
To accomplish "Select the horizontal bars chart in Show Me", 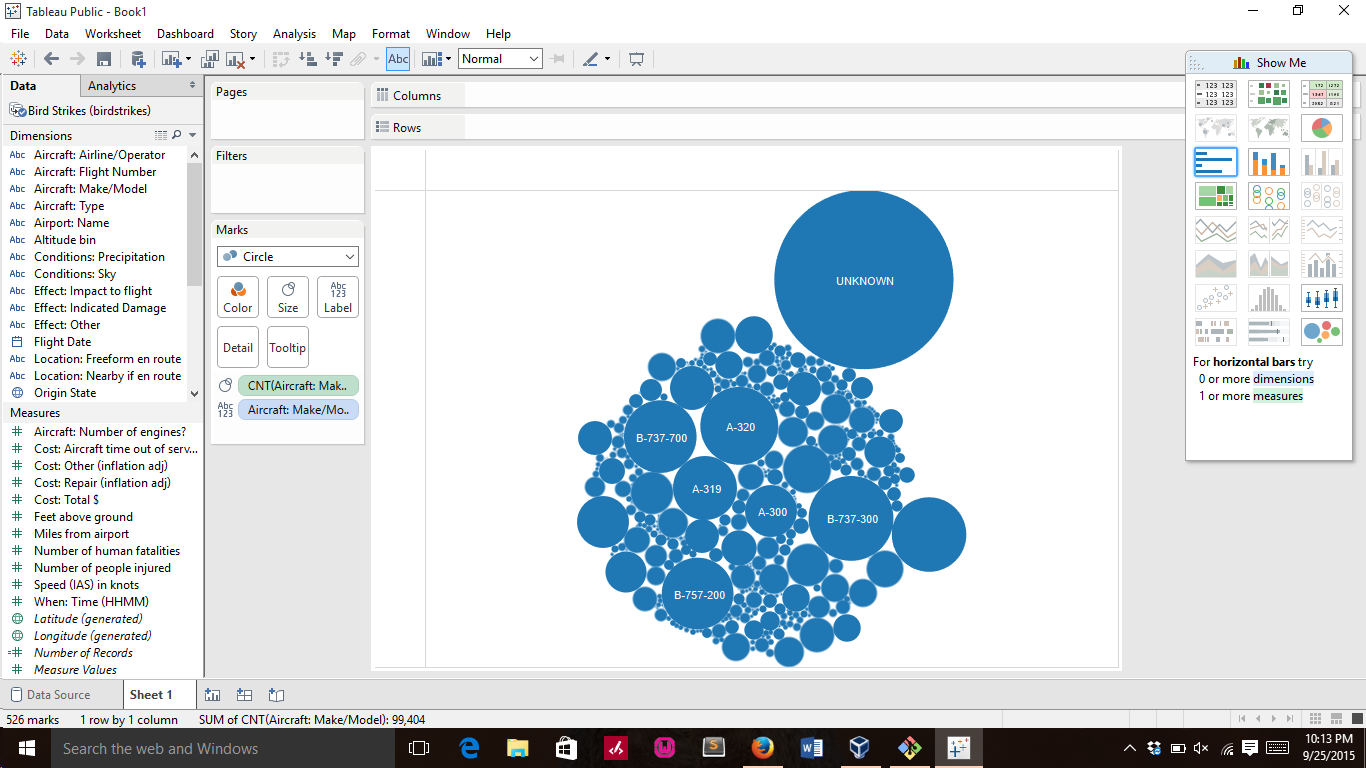I will click(x=1216, y=162).
